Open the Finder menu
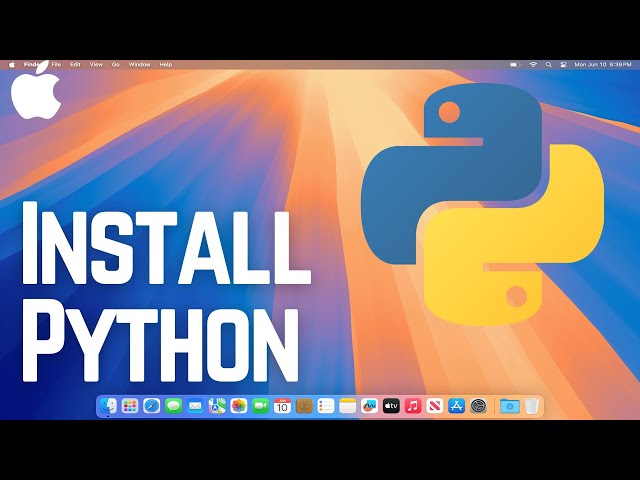The height and width of the screenshot is (480, 640). 31,64
